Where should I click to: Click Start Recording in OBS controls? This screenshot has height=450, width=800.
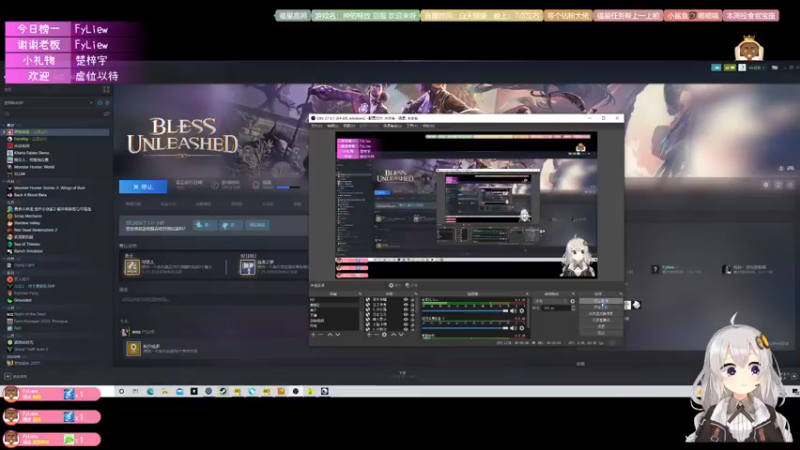tap(601, 307)
